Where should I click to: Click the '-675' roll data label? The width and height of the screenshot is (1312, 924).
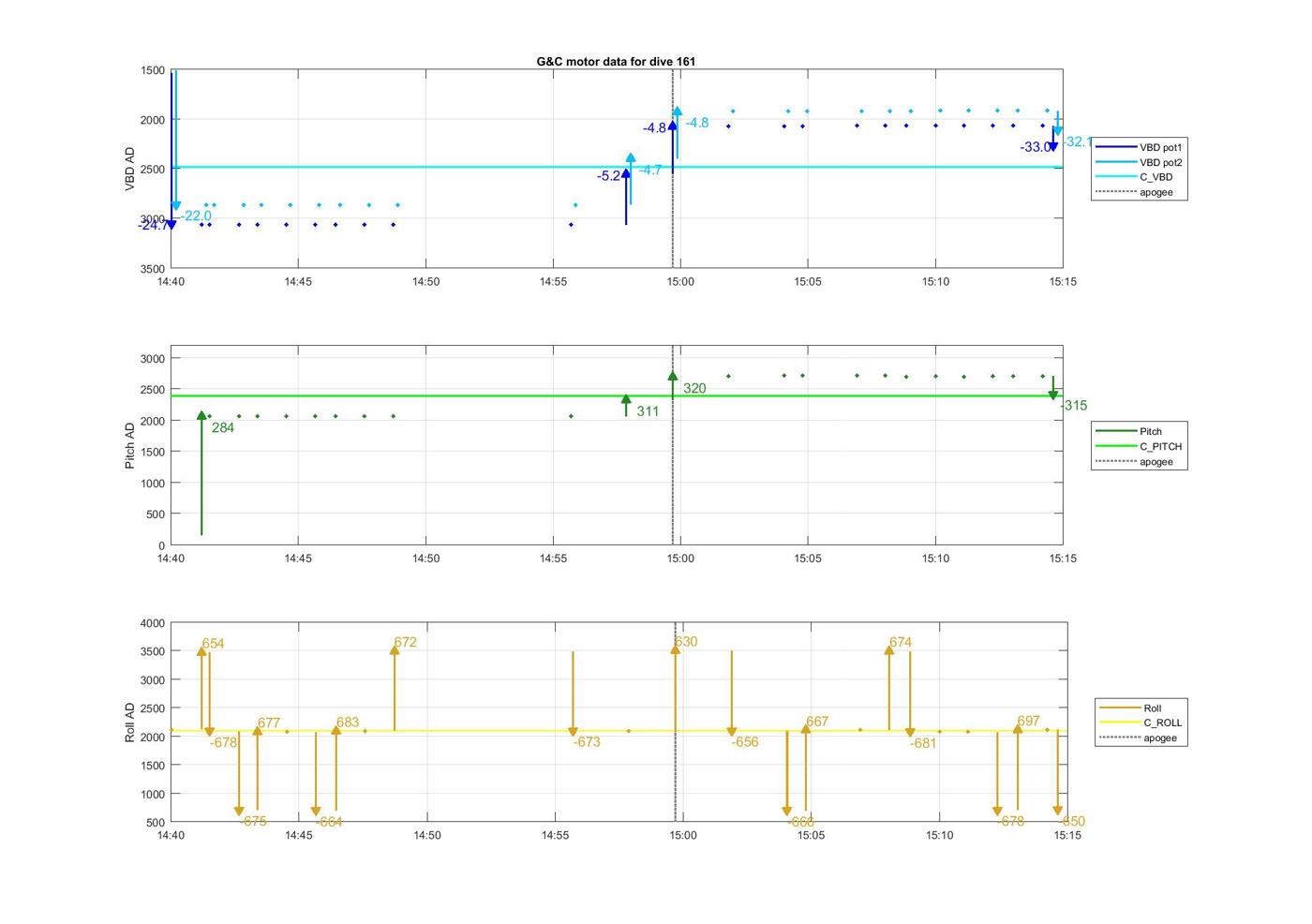coord(253,821)
